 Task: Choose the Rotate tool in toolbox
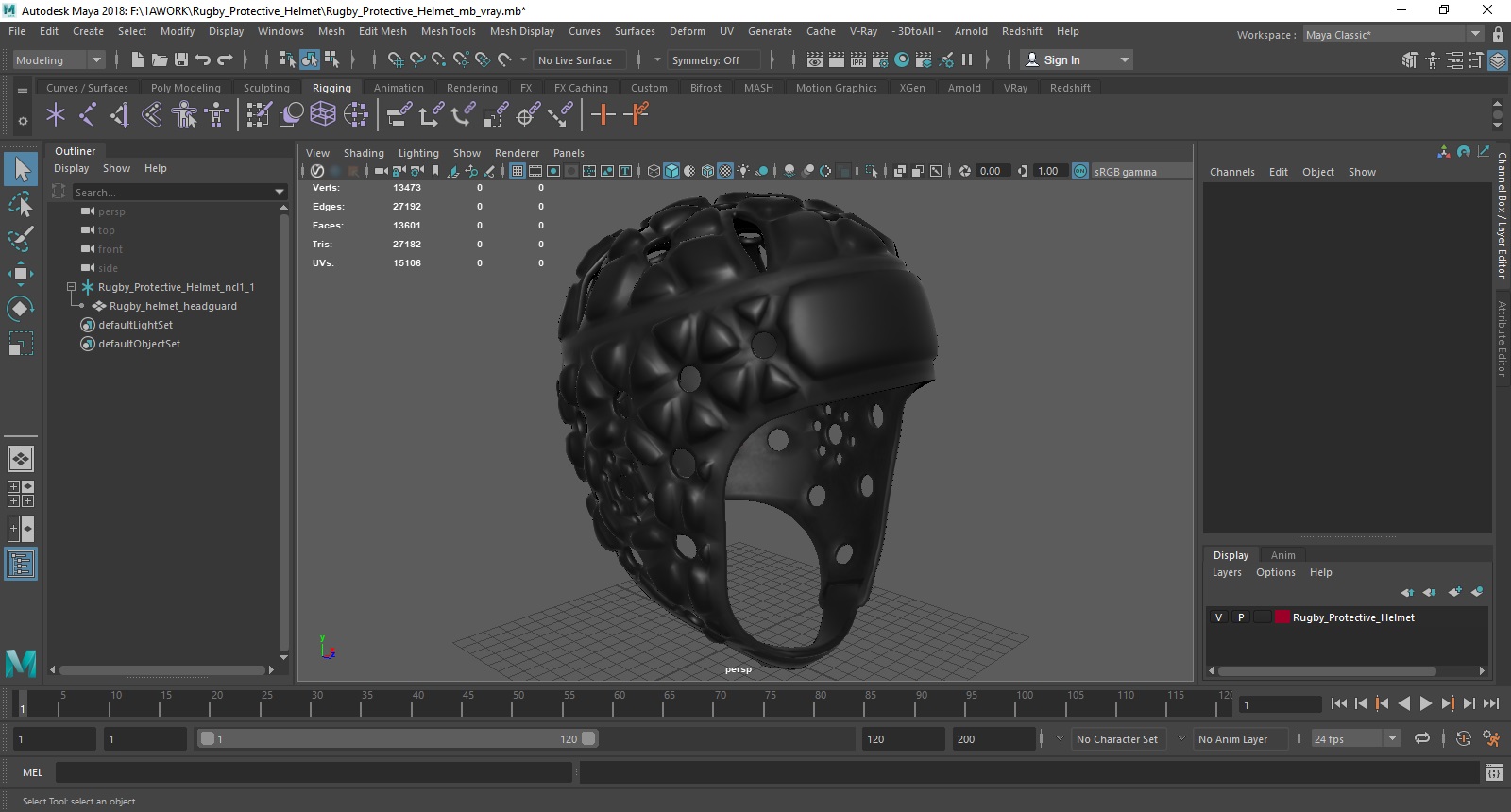(x=21, y=309)
